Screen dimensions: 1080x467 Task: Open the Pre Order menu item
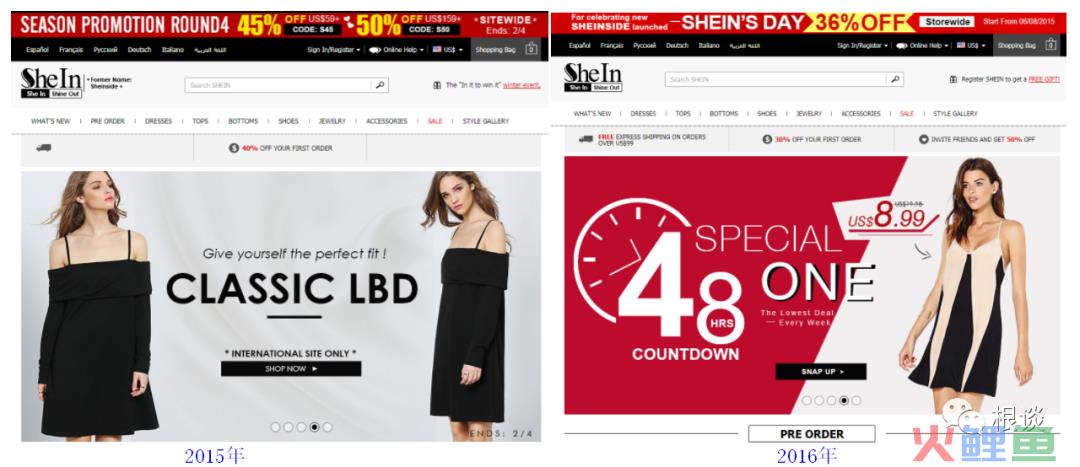point(107,121)
